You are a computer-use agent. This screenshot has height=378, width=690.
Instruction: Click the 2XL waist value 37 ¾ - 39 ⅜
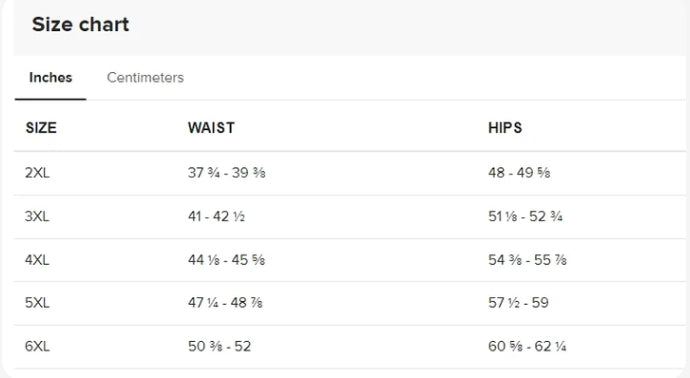coord(227,172)
